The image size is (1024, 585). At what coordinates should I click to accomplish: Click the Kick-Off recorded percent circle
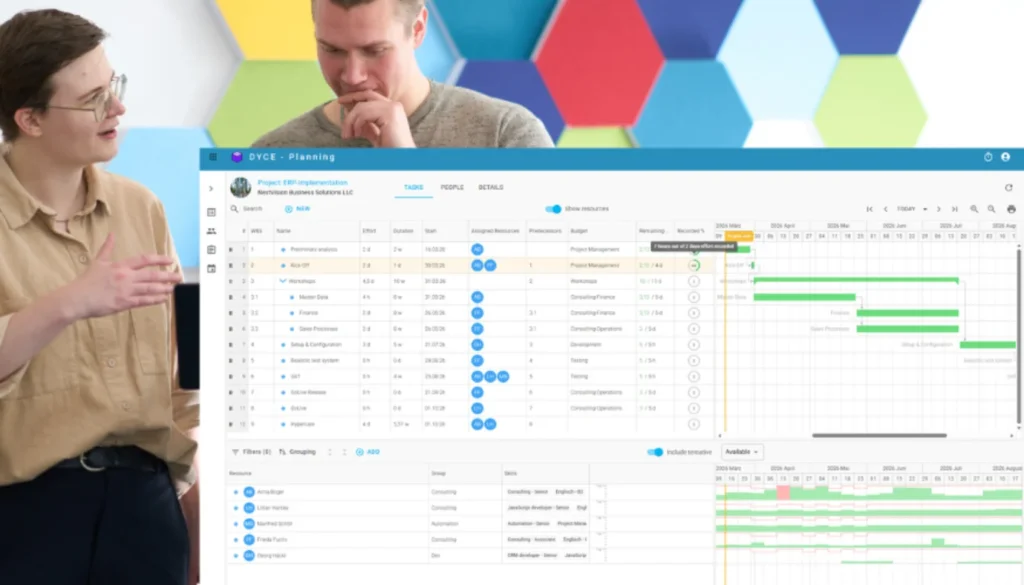[694, 266]
